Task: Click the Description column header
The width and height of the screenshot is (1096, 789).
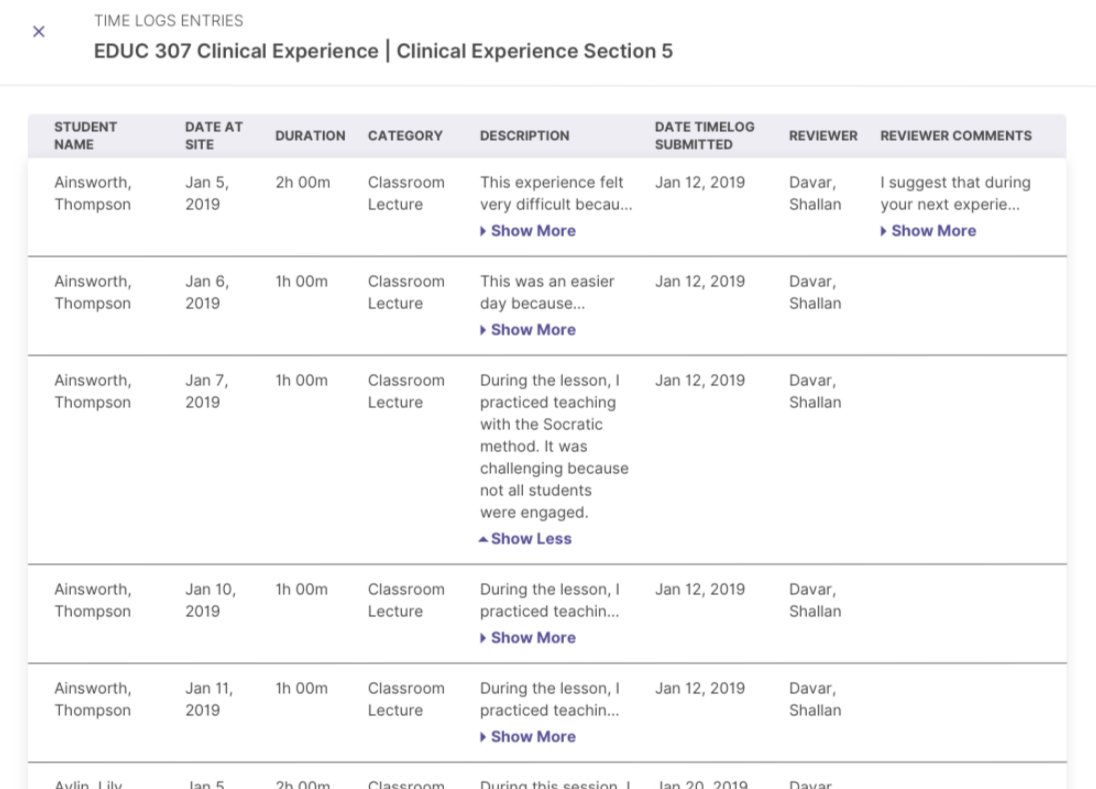Action: click(524, 136)
